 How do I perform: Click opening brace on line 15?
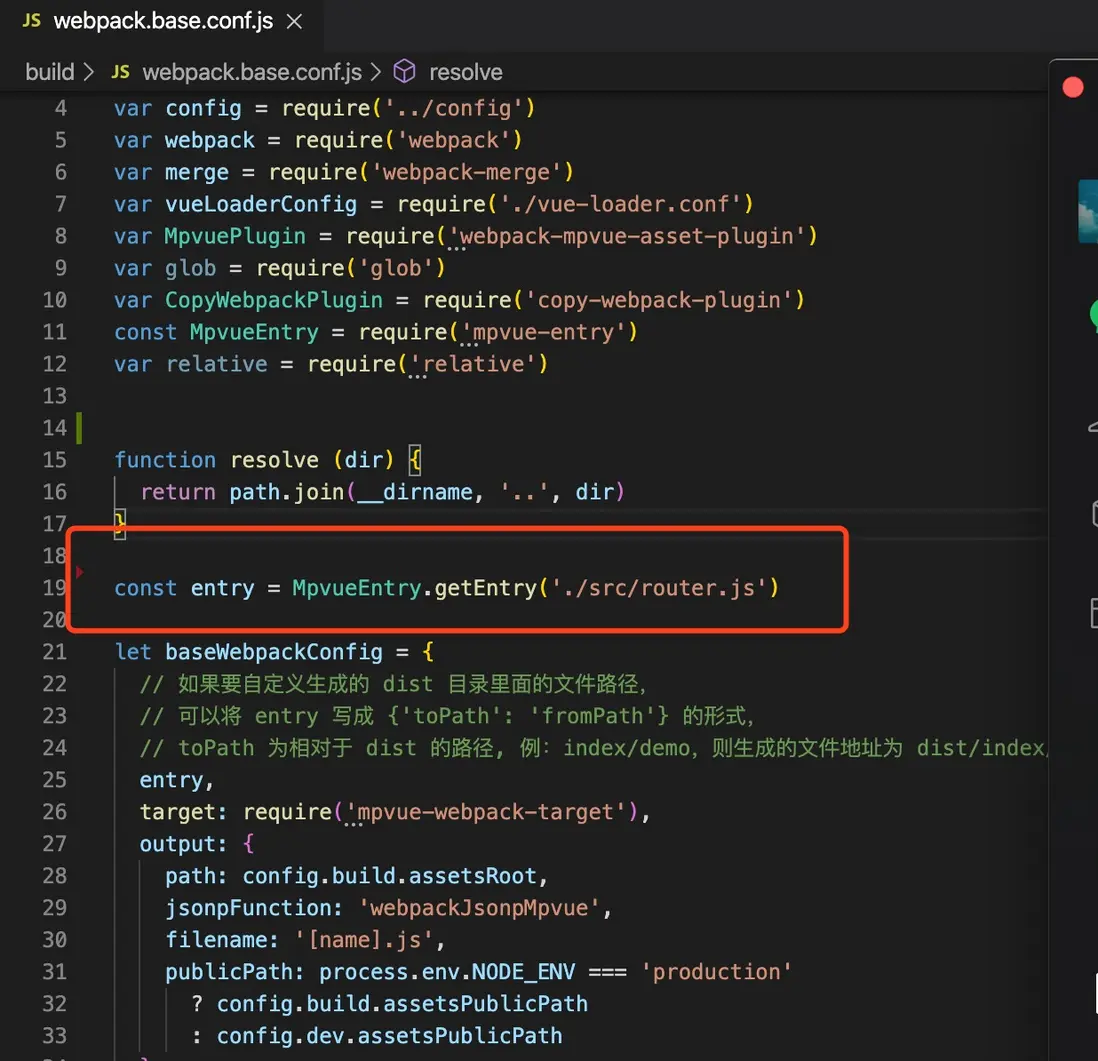pyautogui.click(x=415, y=460)
